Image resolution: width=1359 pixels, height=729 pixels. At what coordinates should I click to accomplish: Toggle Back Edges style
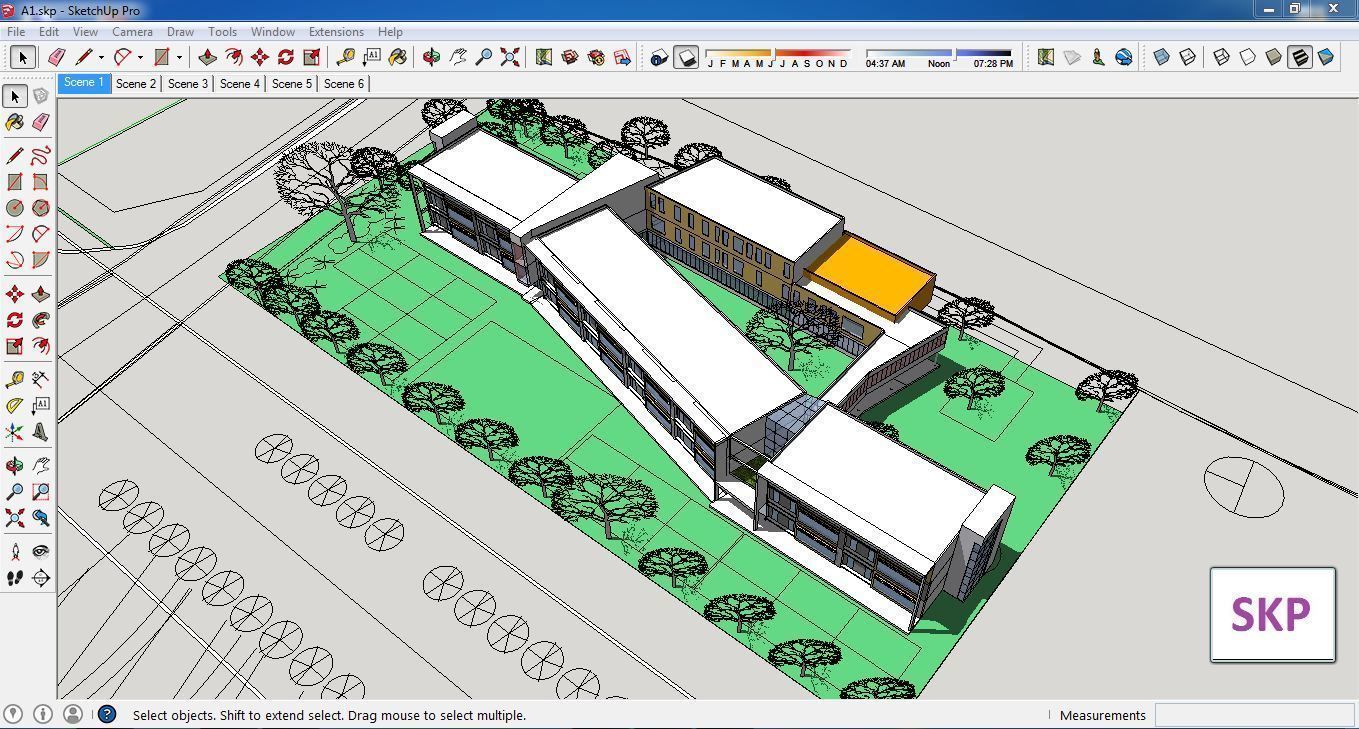click(1188, 57)
